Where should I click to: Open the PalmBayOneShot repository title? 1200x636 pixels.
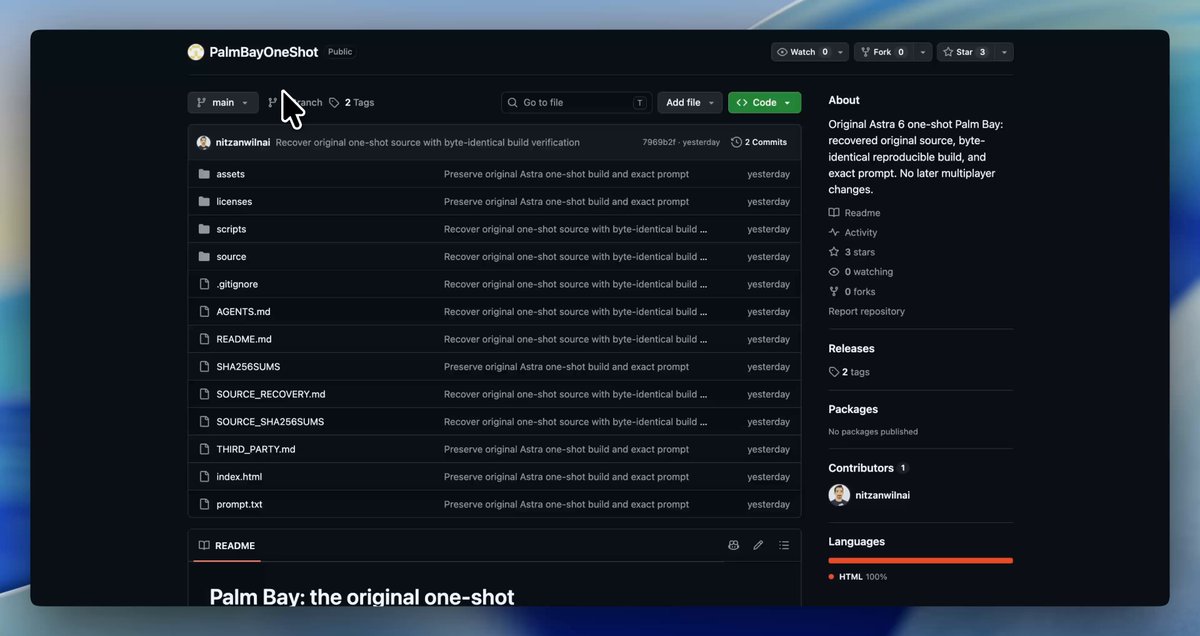263,52
